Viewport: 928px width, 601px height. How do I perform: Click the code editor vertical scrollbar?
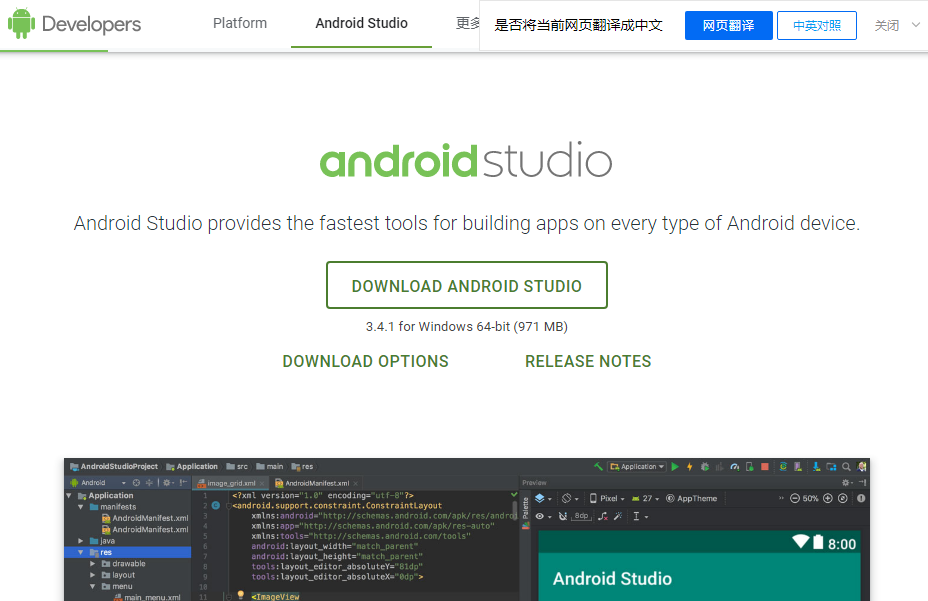click(514, 509)
